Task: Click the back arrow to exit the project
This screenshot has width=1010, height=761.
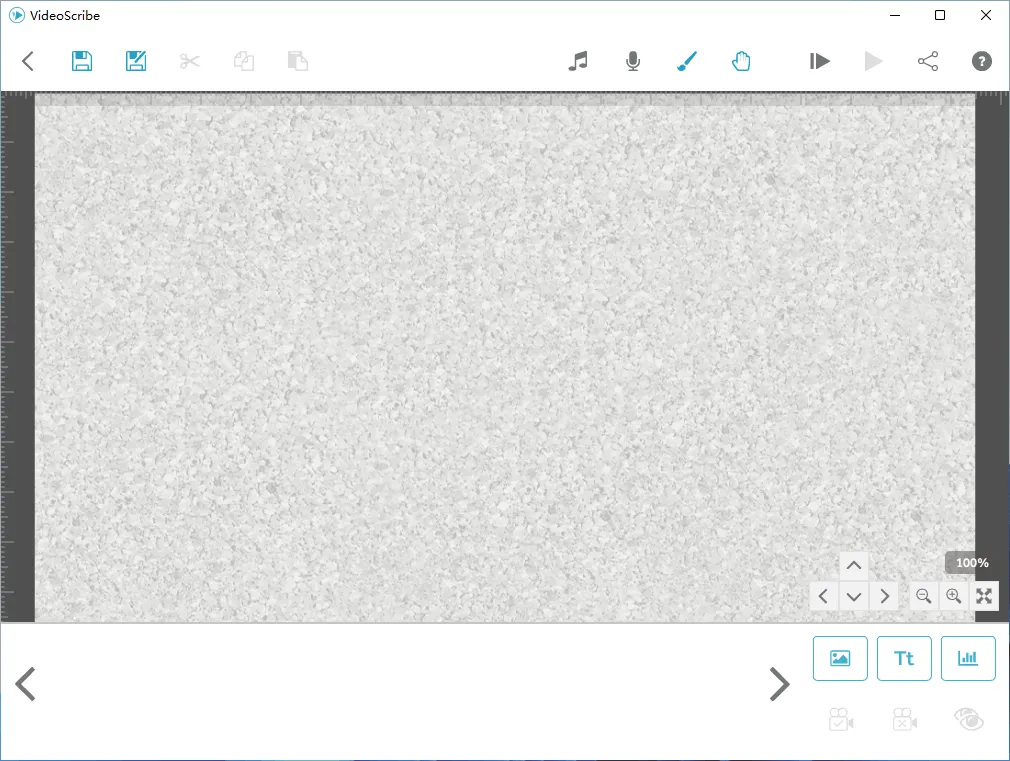Action: 27,61
